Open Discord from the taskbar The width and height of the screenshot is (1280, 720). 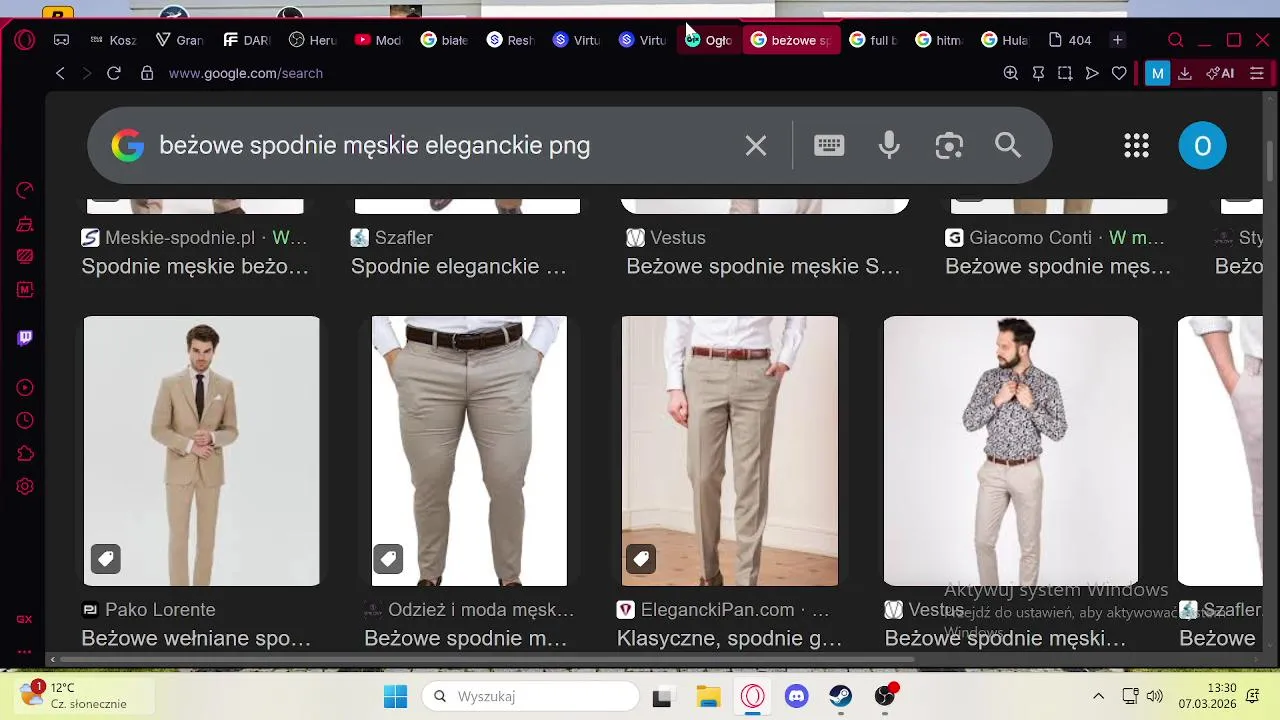click(x=796, y=696)
